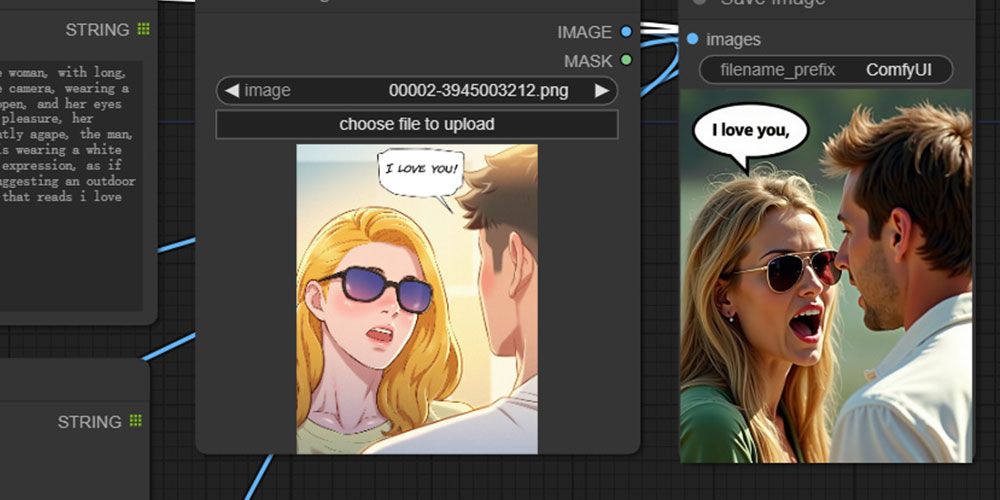Click the green MASK output connector dot
1000x500 pixels.
626,61
